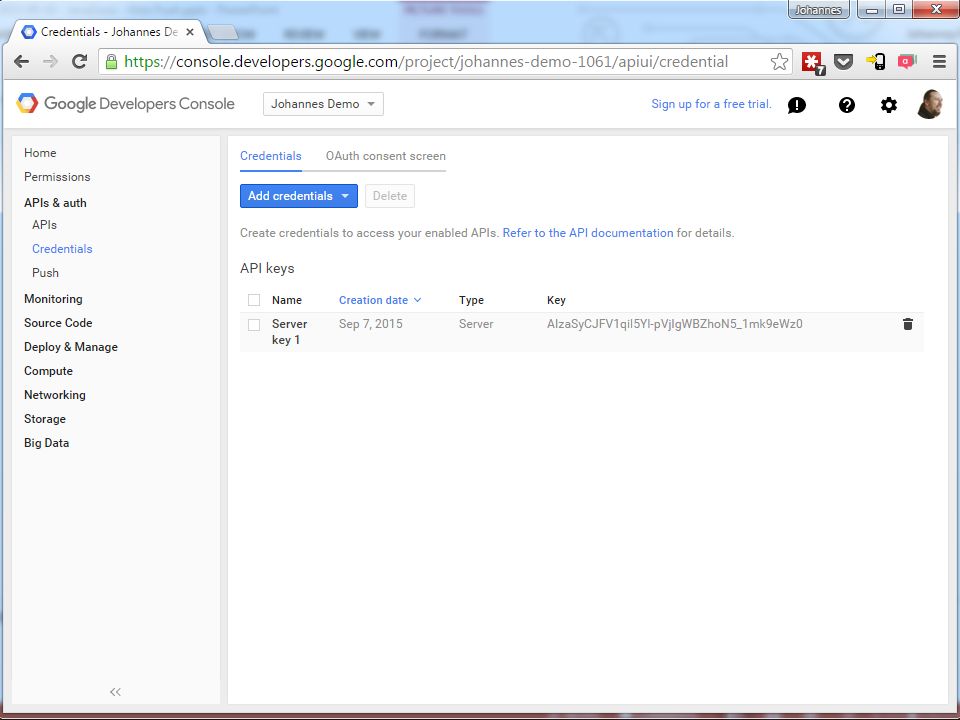The image size is (960, 720).
Task: Expand Big Data in the sidebar
Action: [x=47, y=443]
